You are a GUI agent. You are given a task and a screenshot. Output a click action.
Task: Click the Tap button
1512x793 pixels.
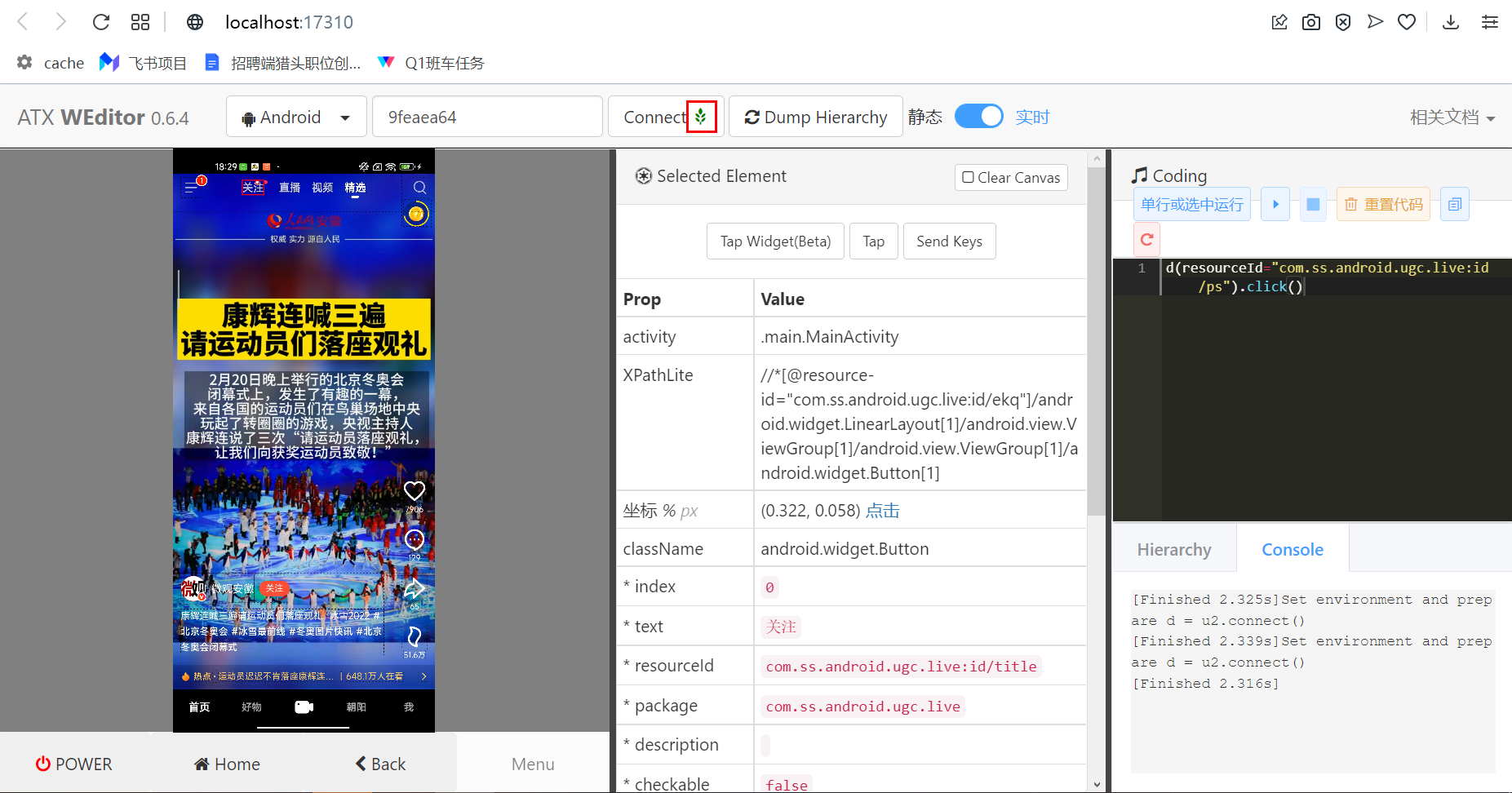(874, 241)
